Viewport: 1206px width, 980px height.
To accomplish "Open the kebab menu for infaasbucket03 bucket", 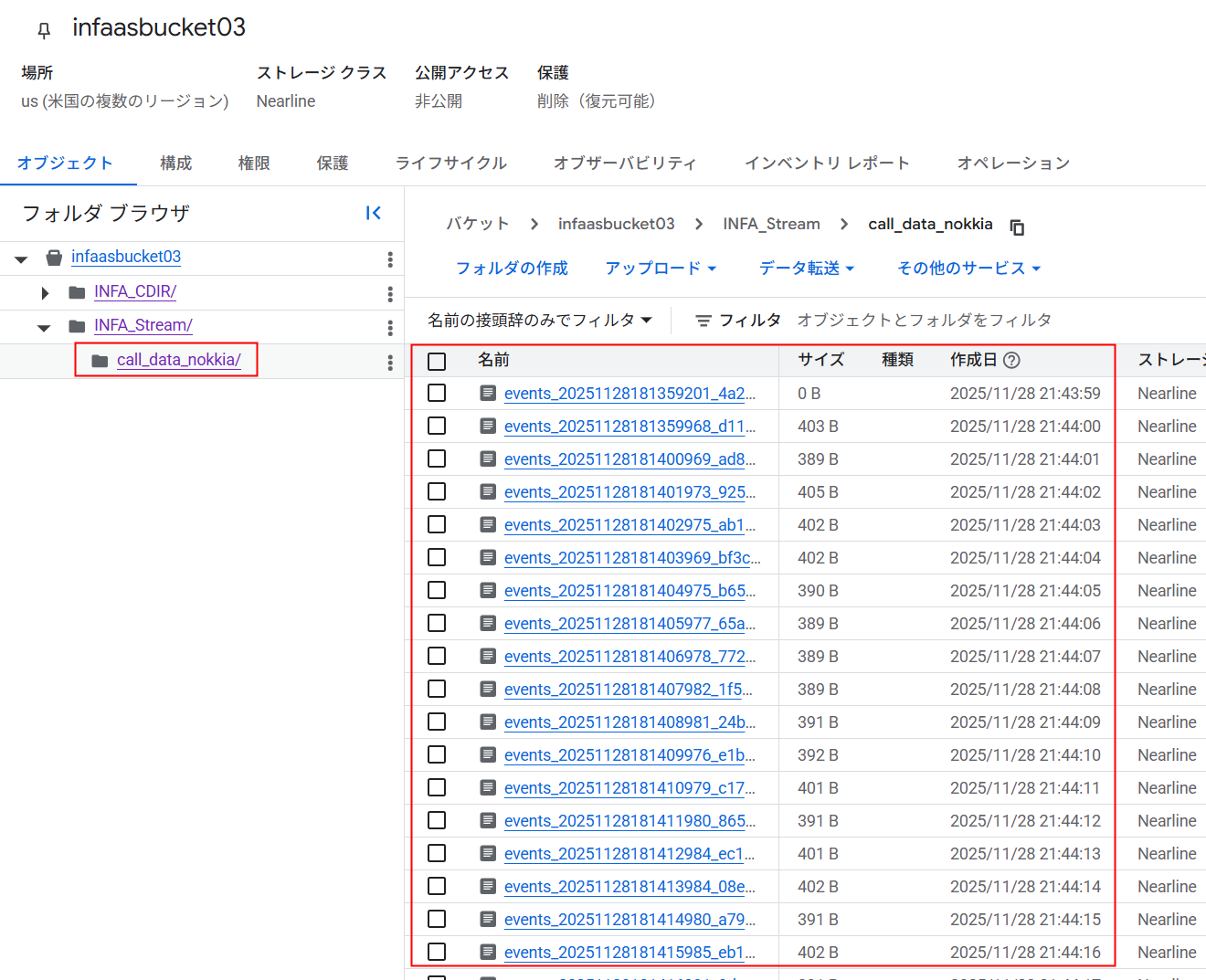I will point(390,258).
